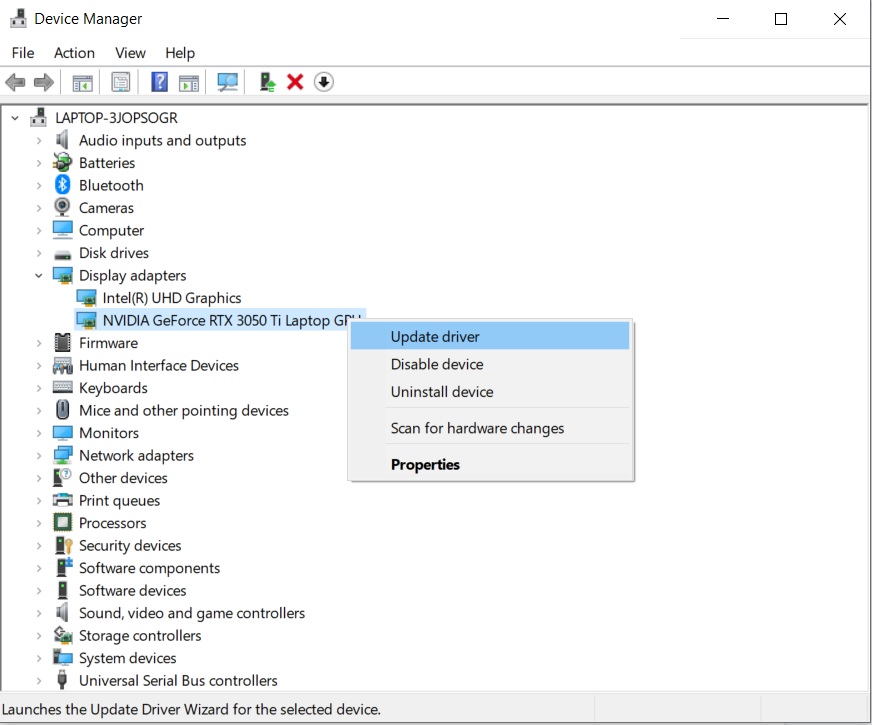
Task: Expand the Disk drives category arrow
Action: point(38,253)
